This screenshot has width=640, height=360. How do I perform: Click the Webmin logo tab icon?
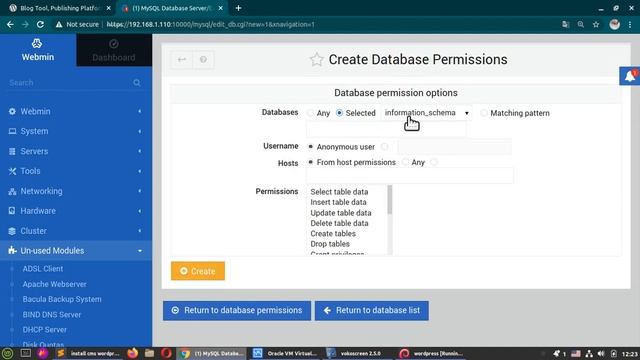click(x=37, y=43)
